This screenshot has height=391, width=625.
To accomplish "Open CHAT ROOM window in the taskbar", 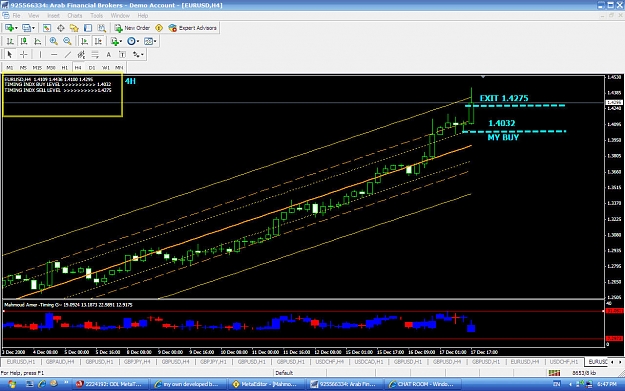I will click(422, 384).
